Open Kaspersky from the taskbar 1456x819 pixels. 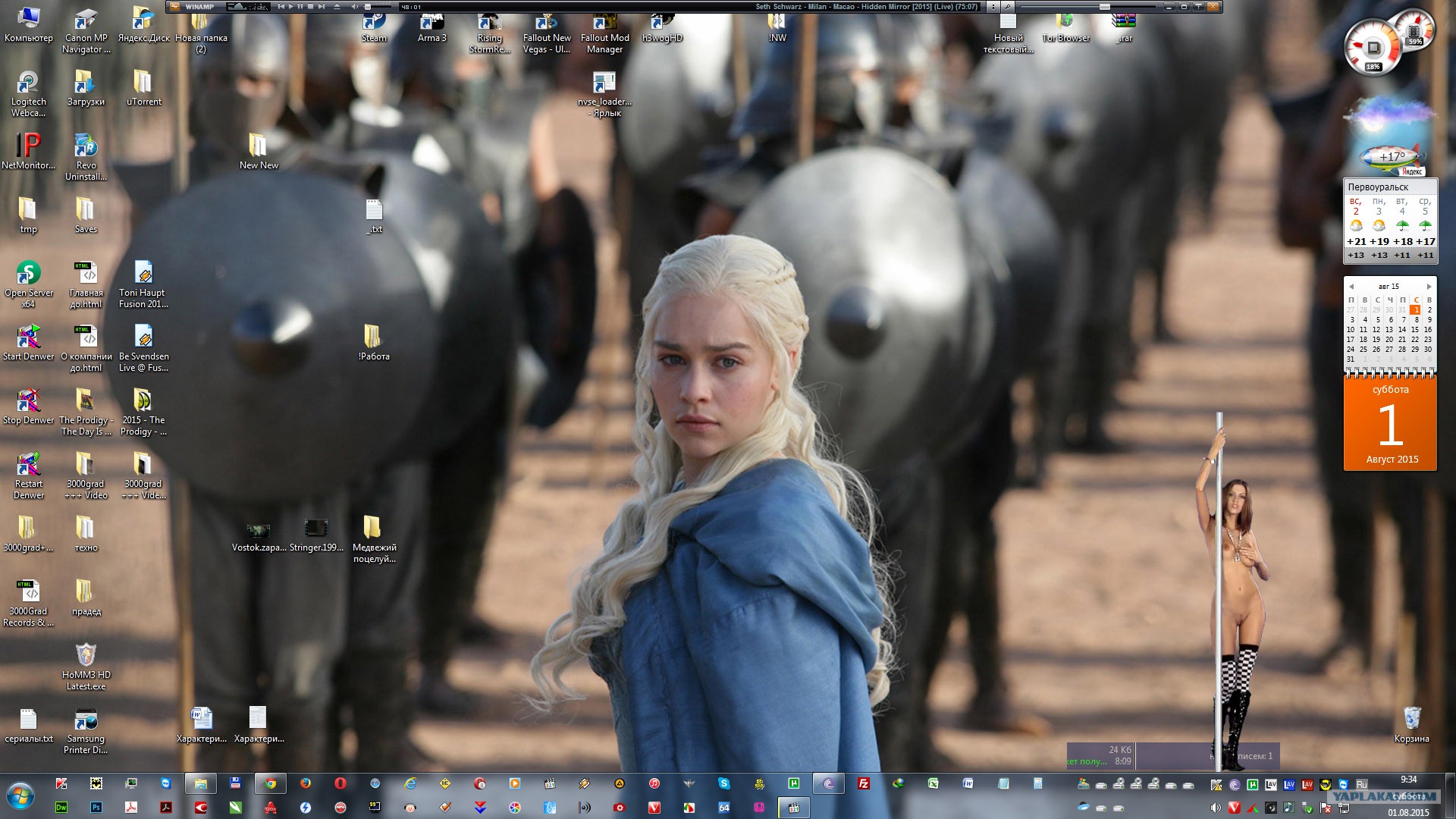[x=61, y=783]
